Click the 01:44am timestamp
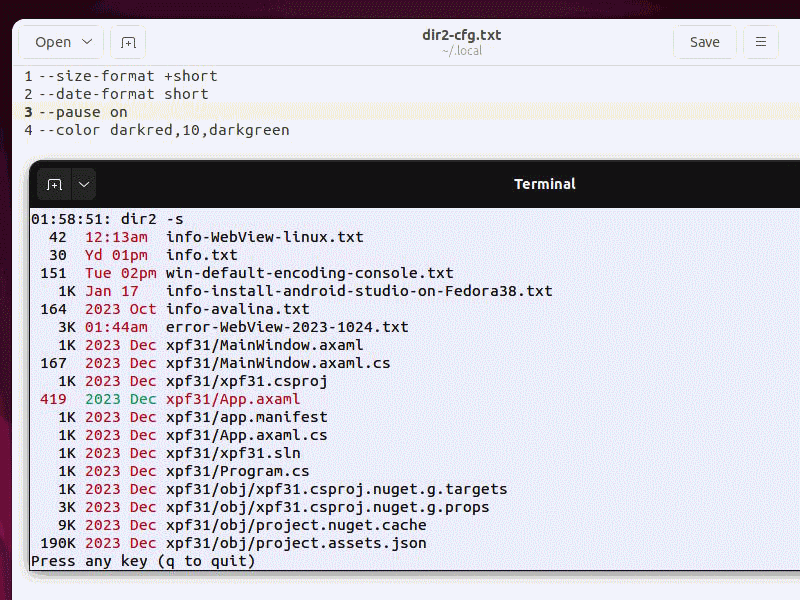The image size is (800, 600). point(116,327)
